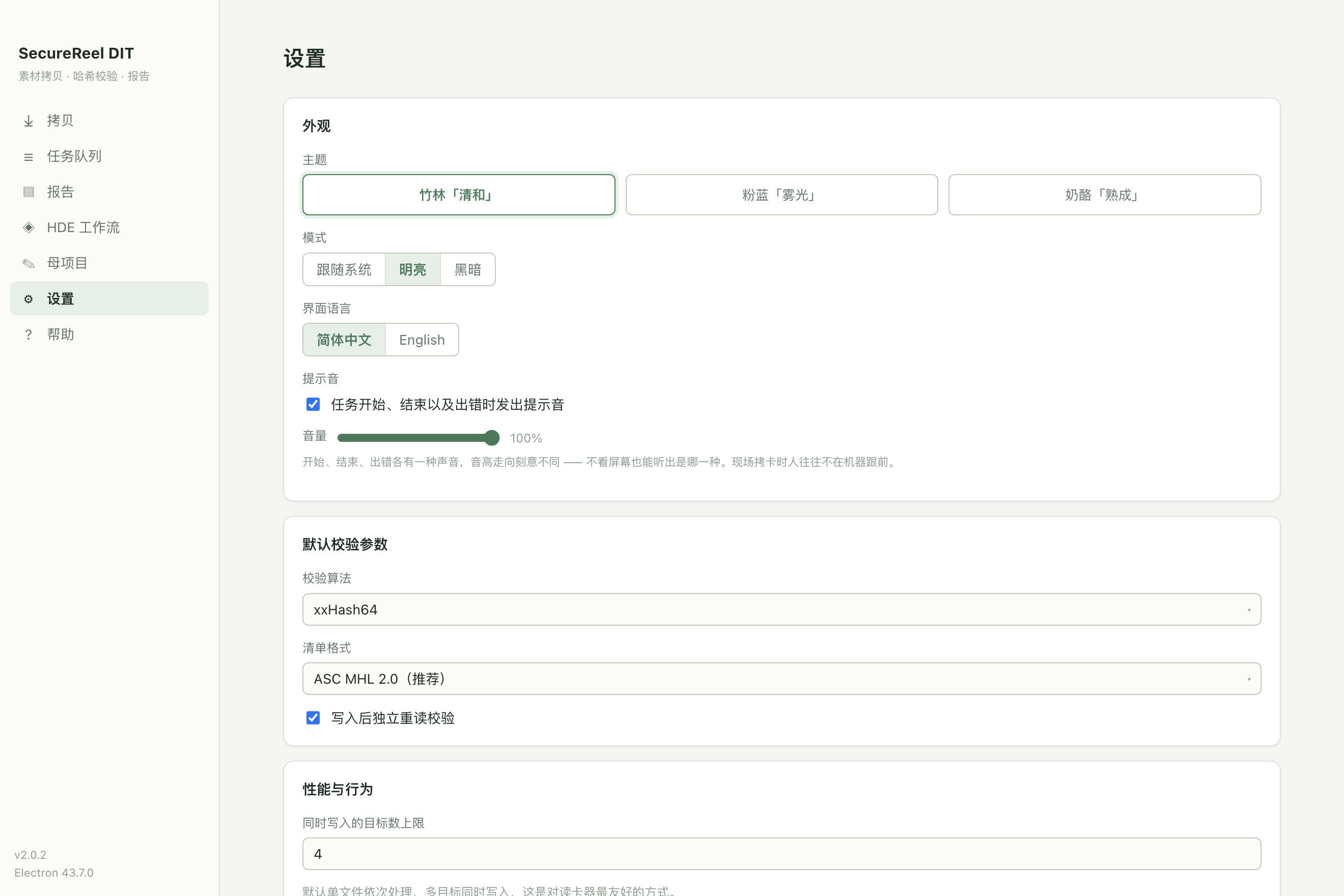Click the document icon beside 报告
The width and height of the screenshot is (1344, 896).
coord(29,192)
